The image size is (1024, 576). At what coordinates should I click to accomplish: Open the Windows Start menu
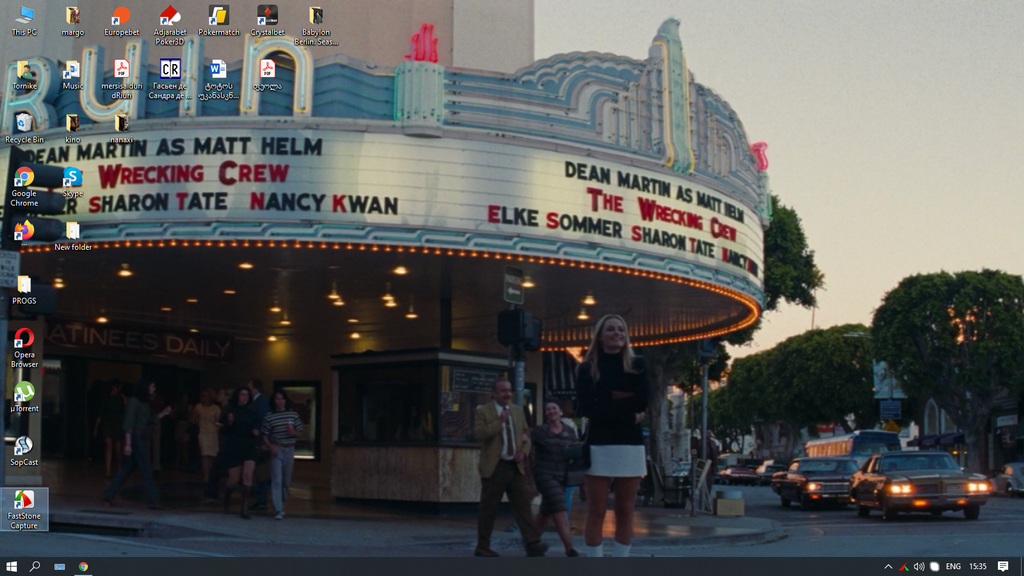11,566
